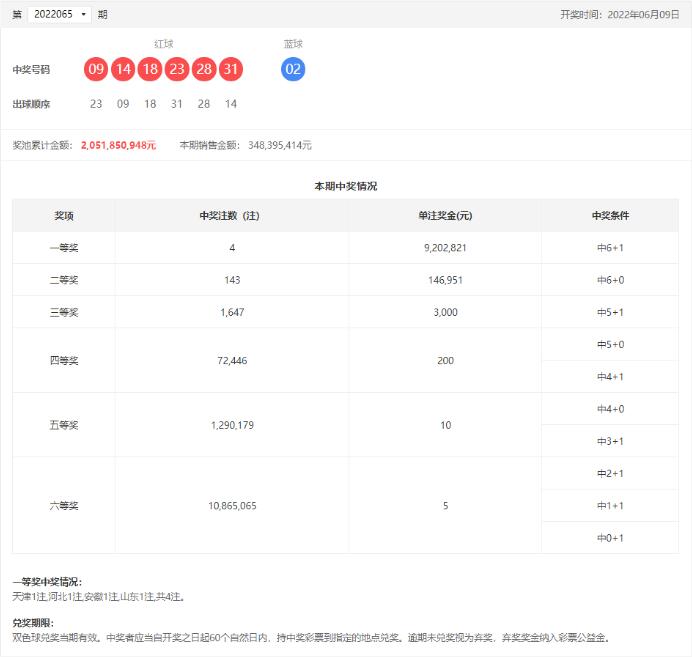This screenshot has width=692, height=657.
Task: Click the 中5+0 condition cell
Action: pyautogui.click(x=610, y=345)
